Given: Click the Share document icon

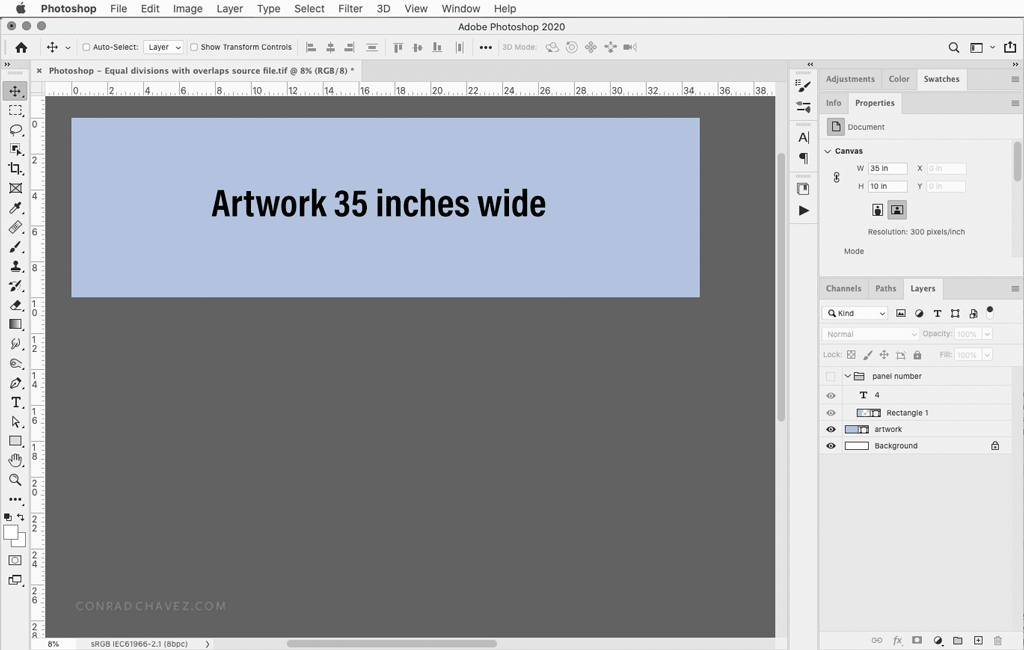Looking at the screenshot, I should [1010, 47].
